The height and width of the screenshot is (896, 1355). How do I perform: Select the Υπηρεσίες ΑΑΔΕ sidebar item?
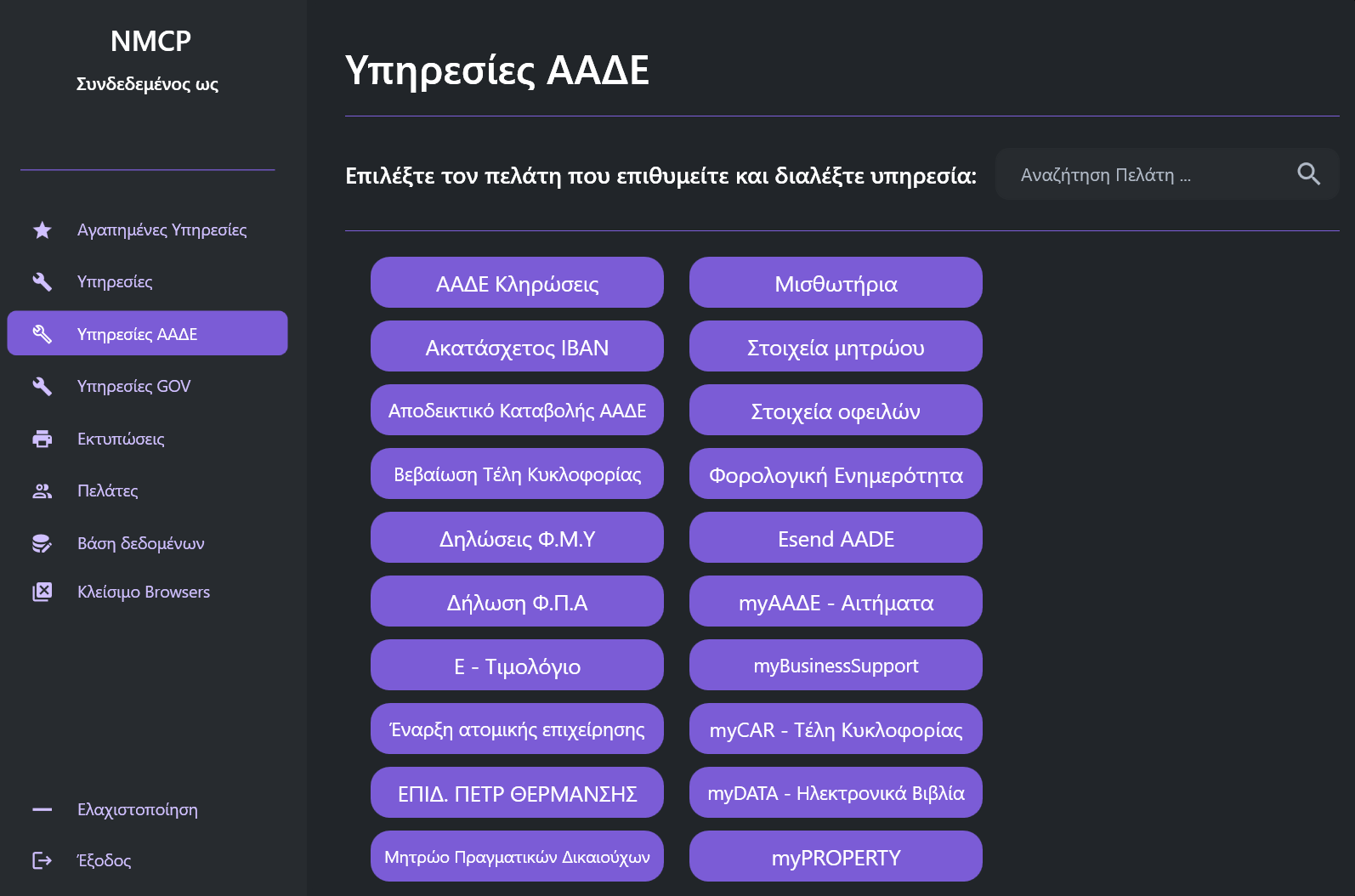pos(147,333)
